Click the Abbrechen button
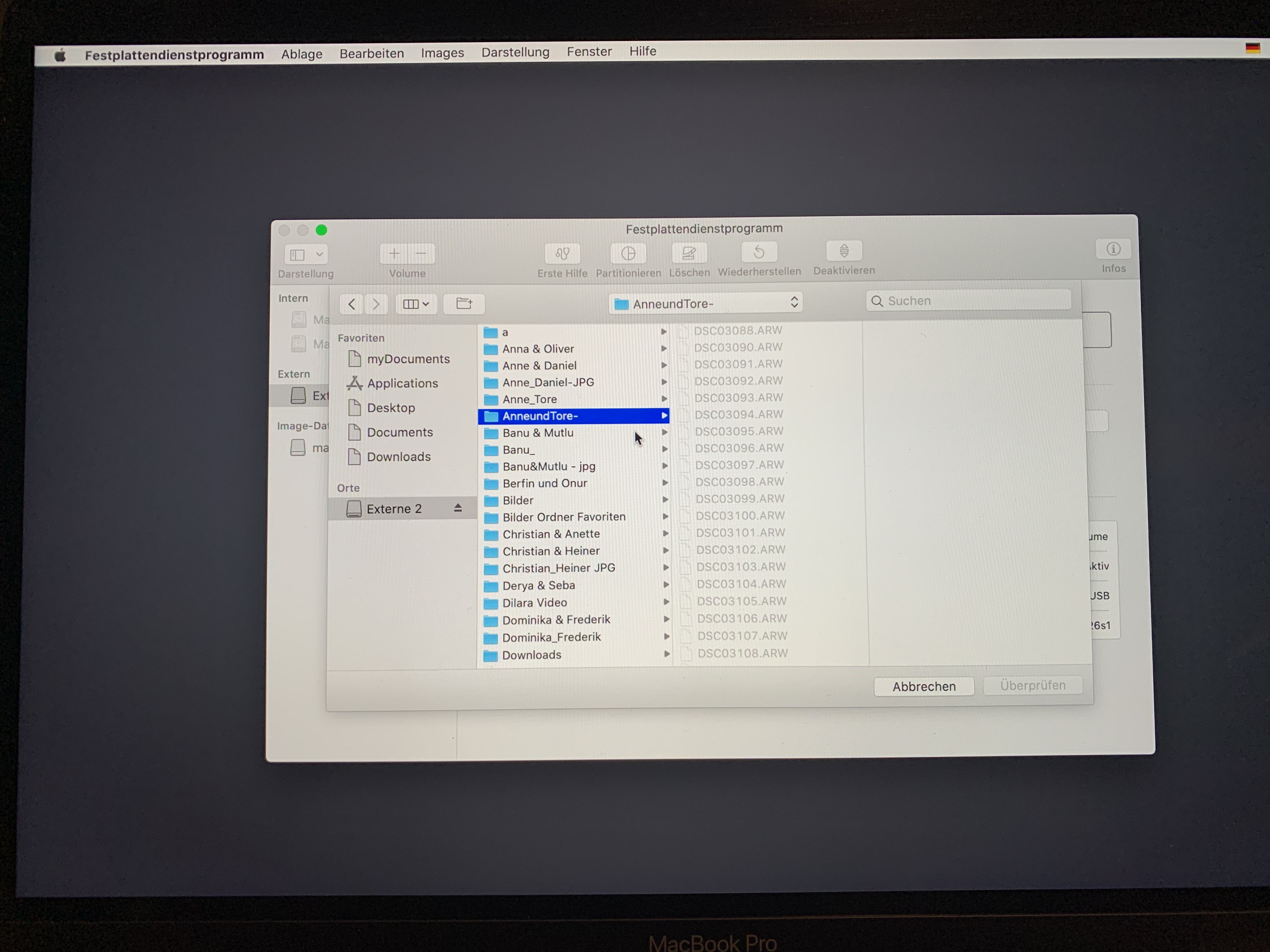 point(924,686)
